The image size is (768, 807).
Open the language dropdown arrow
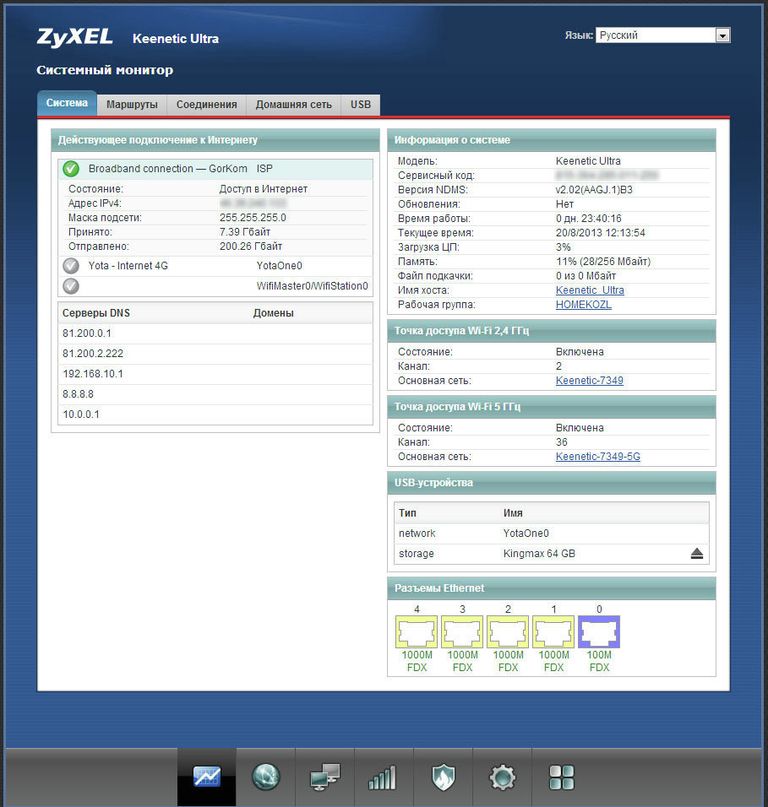click(723, 36)
